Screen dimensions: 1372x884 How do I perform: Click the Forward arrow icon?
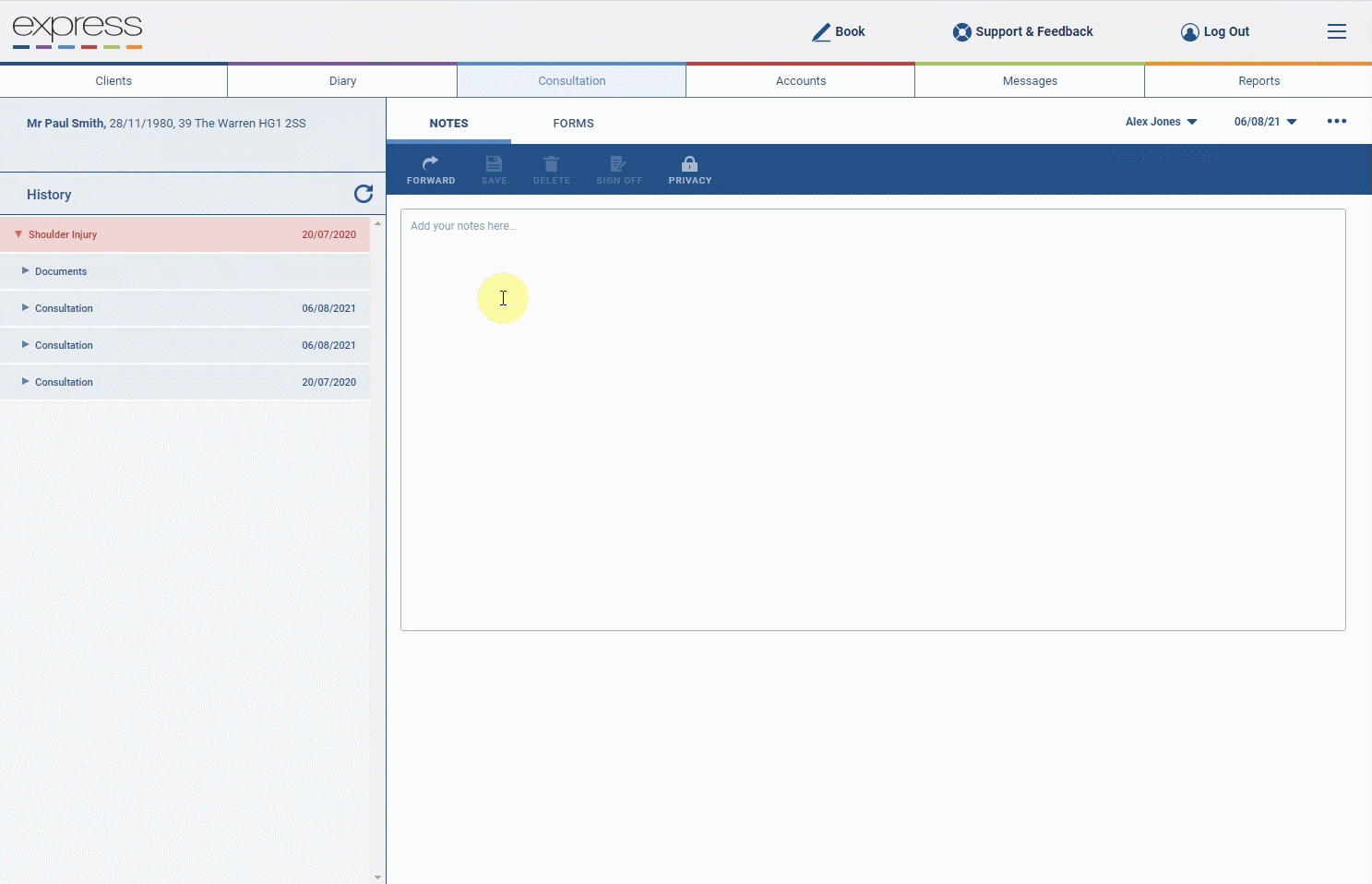[430, 163]
